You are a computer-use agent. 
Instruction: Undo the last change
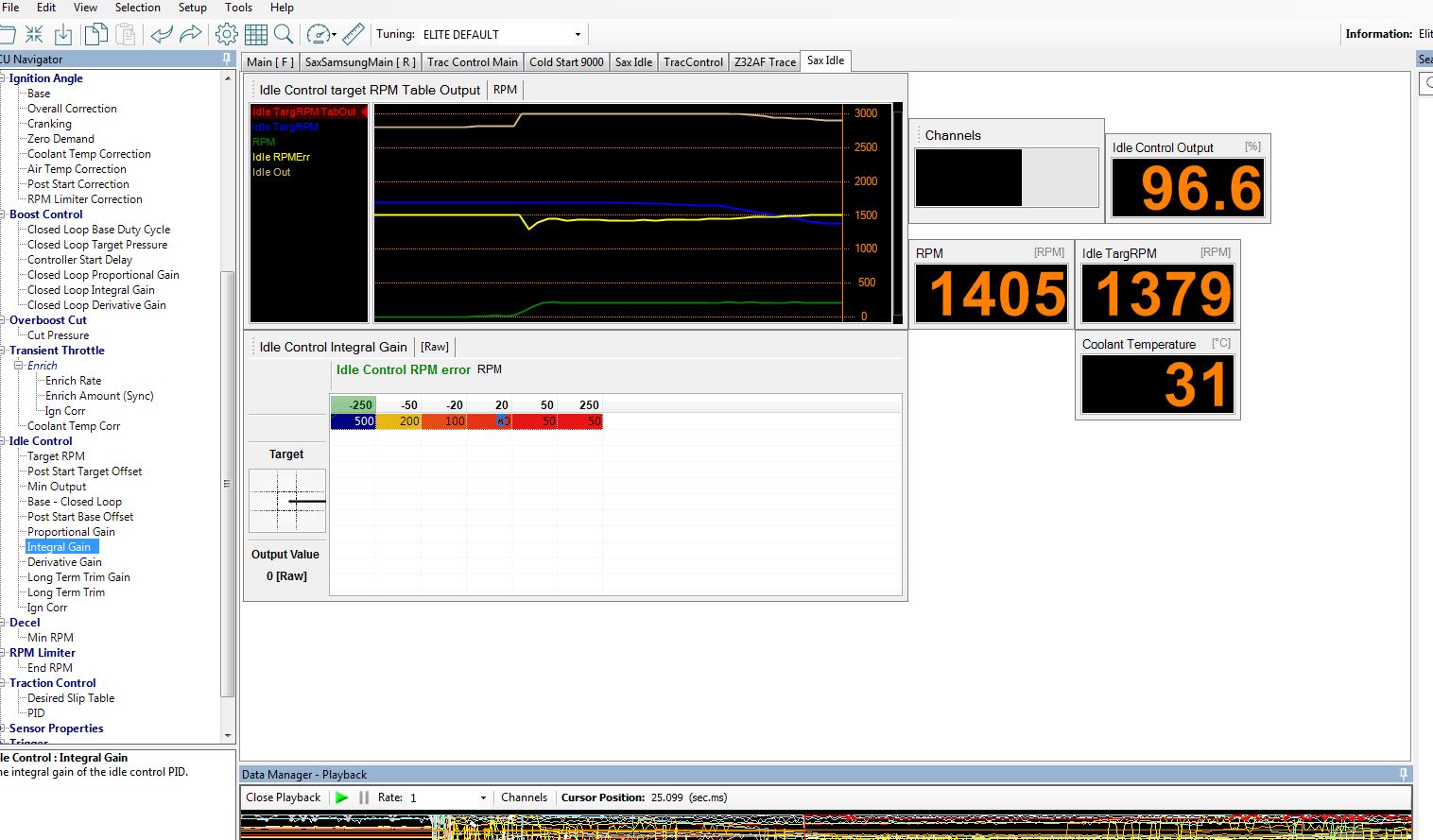point(162,35)
